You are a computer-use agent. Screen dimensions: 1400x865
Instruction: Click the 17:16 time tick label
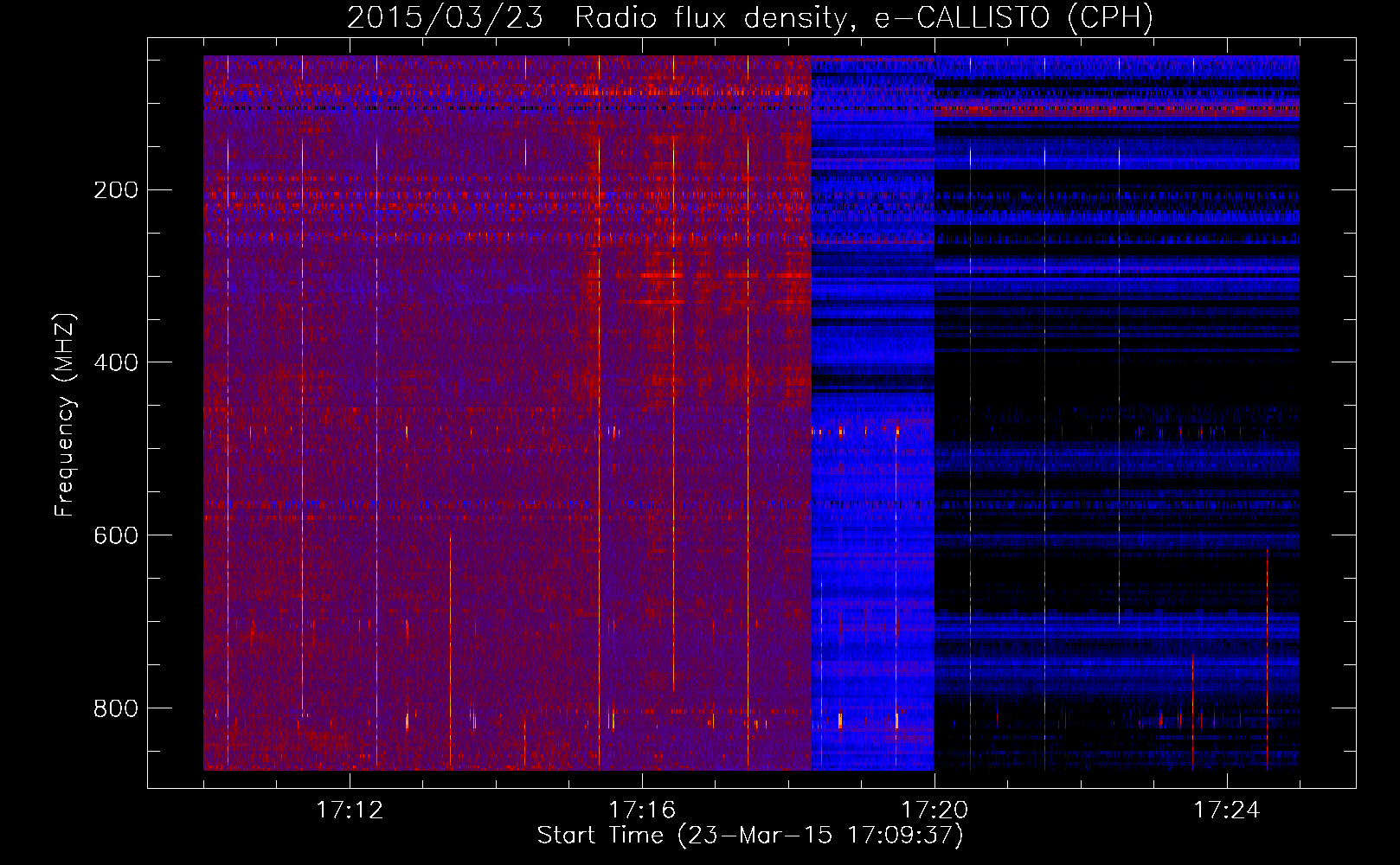pyautogui.click(x=642, y=811)
